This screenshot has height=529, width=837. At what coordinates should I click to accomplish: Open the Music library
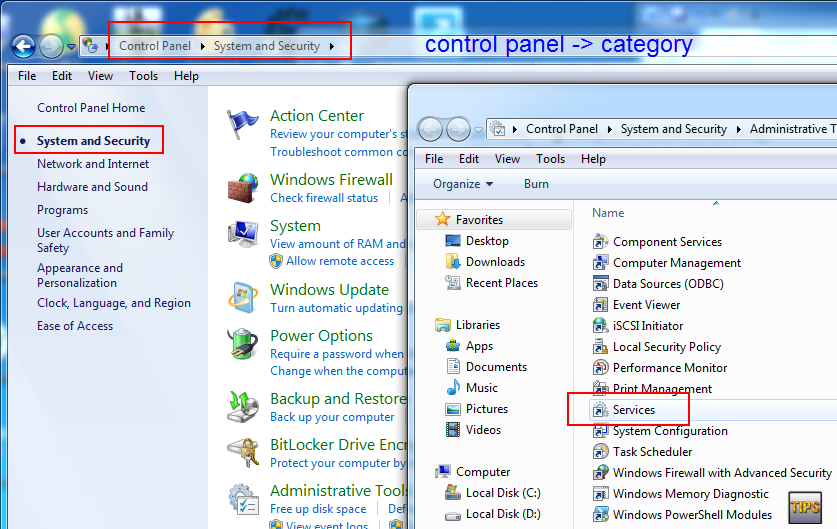[481, 388]
